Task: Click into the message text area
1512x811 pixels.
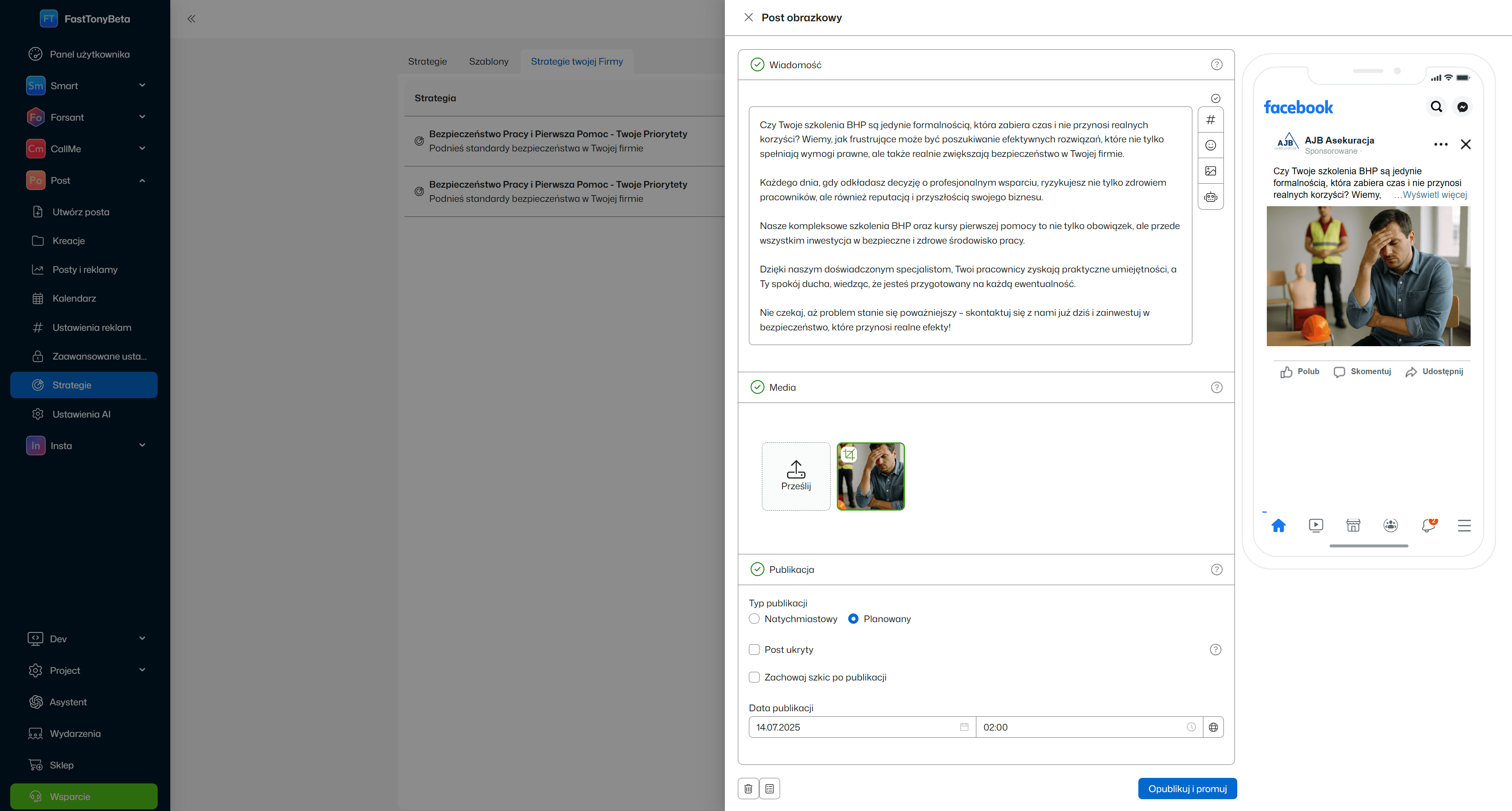Action: [970, 226]
